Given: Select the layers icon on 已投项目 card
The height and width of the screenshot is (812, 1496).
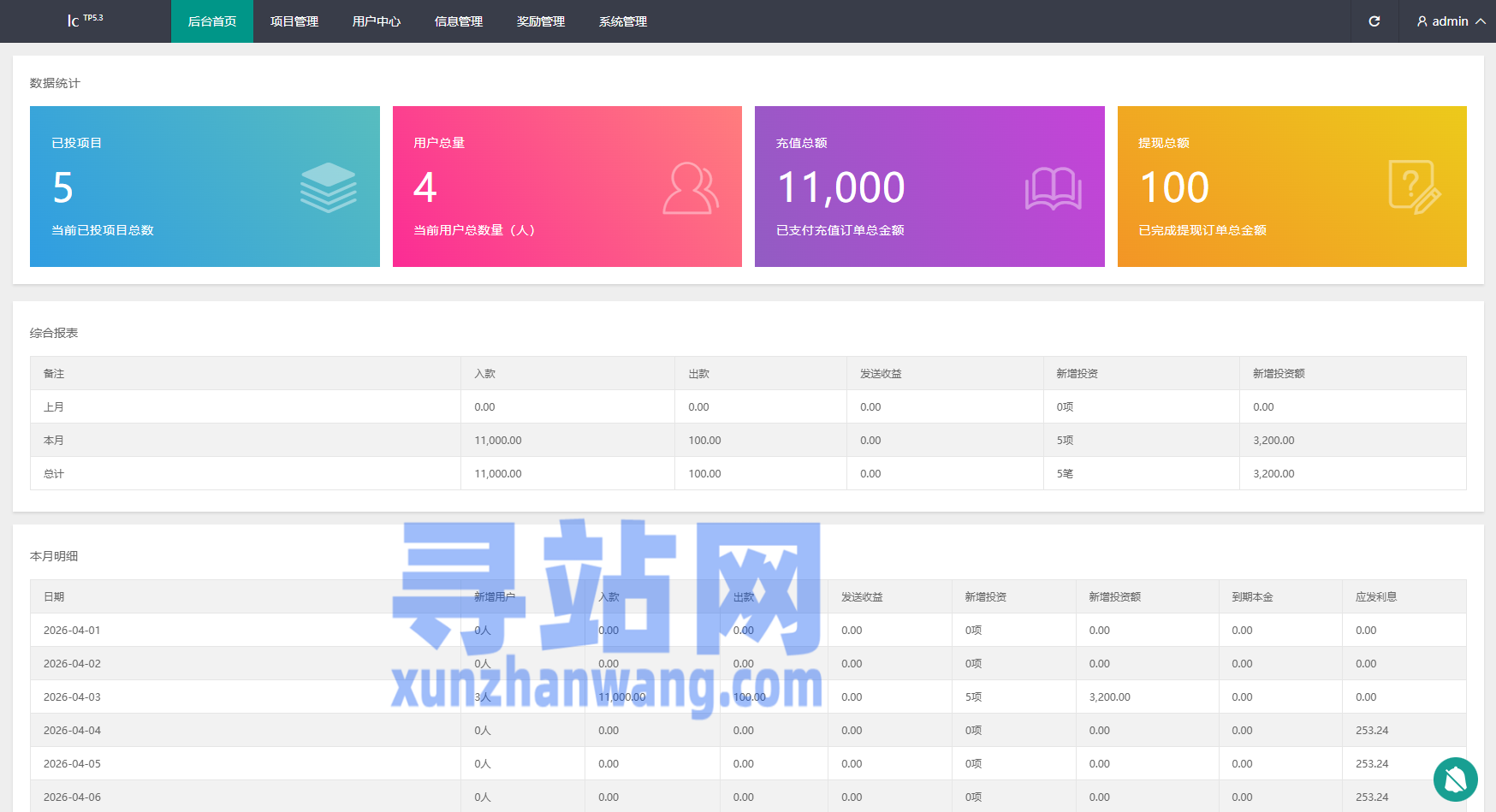Looking at the screenshot, I should pyautogui.click(x=328, y=186).
